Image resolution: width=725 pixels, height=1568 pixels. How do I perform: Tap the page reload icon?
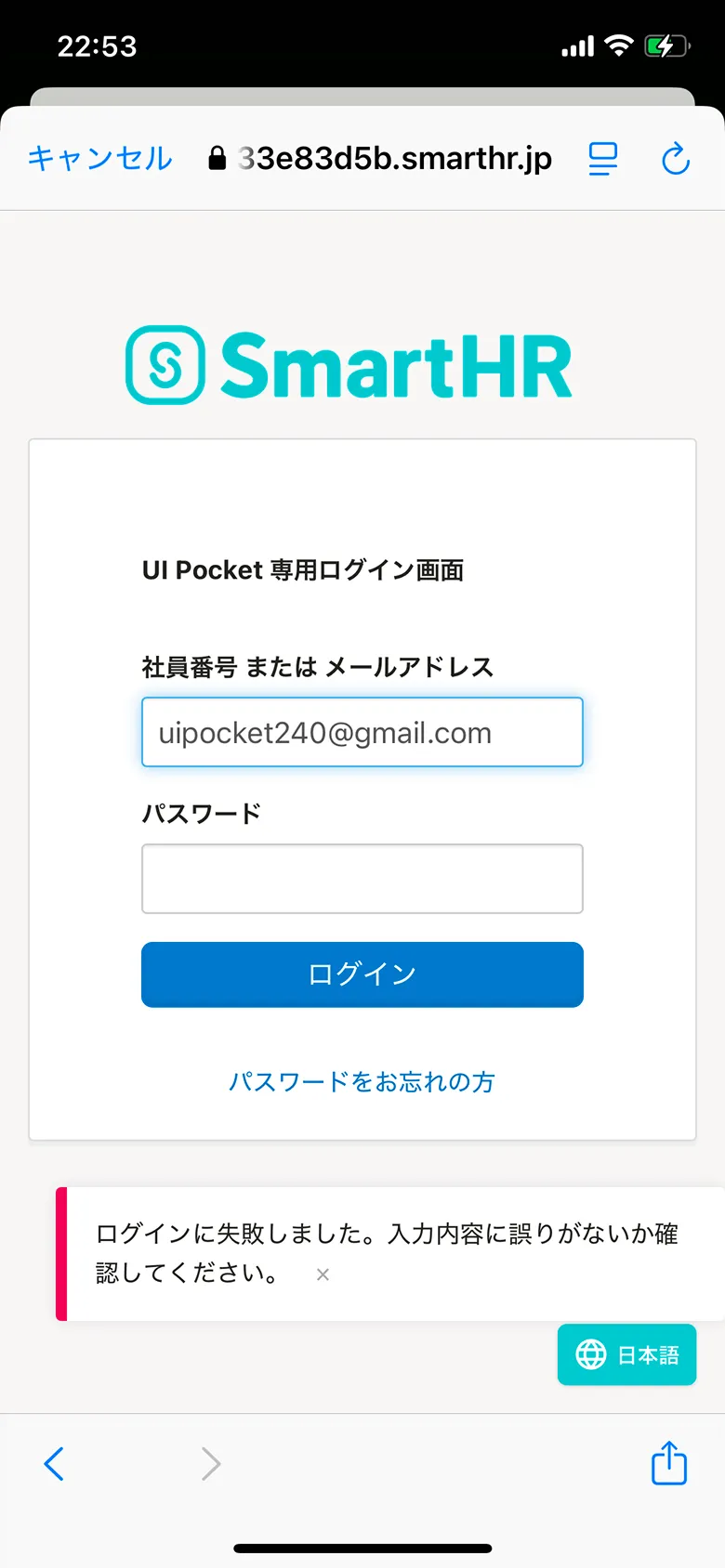pyautogui.click(x=675, y=159)
